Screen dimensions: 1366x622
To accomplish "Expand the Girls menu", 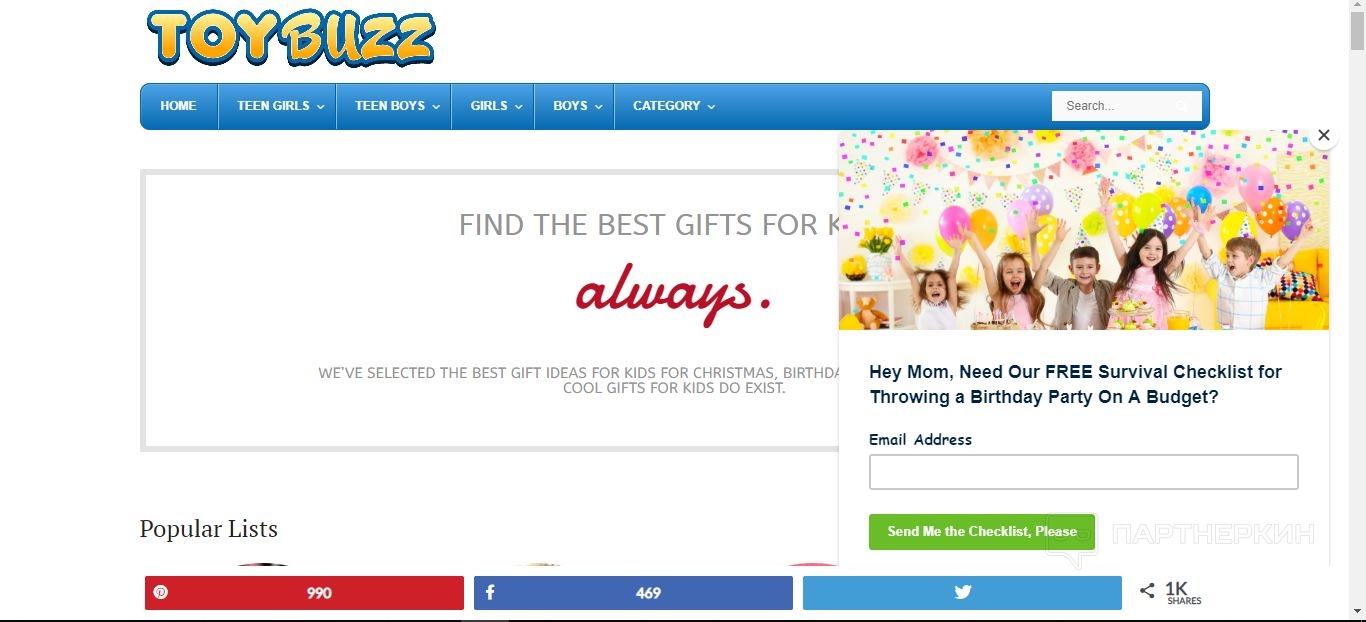I will [x=495, y=106].
